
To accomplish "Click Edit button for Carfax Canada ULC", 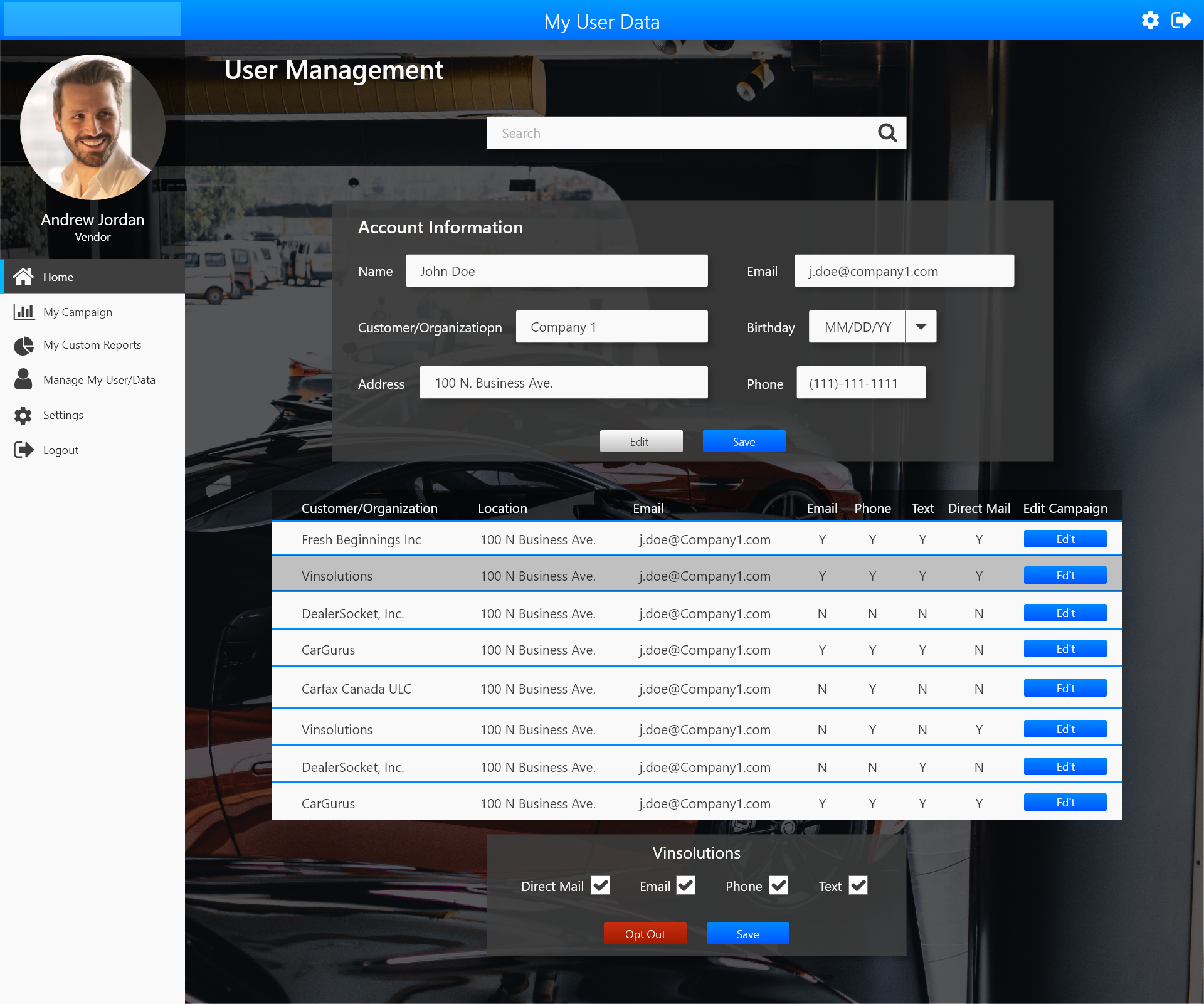I will [1065, 689].
